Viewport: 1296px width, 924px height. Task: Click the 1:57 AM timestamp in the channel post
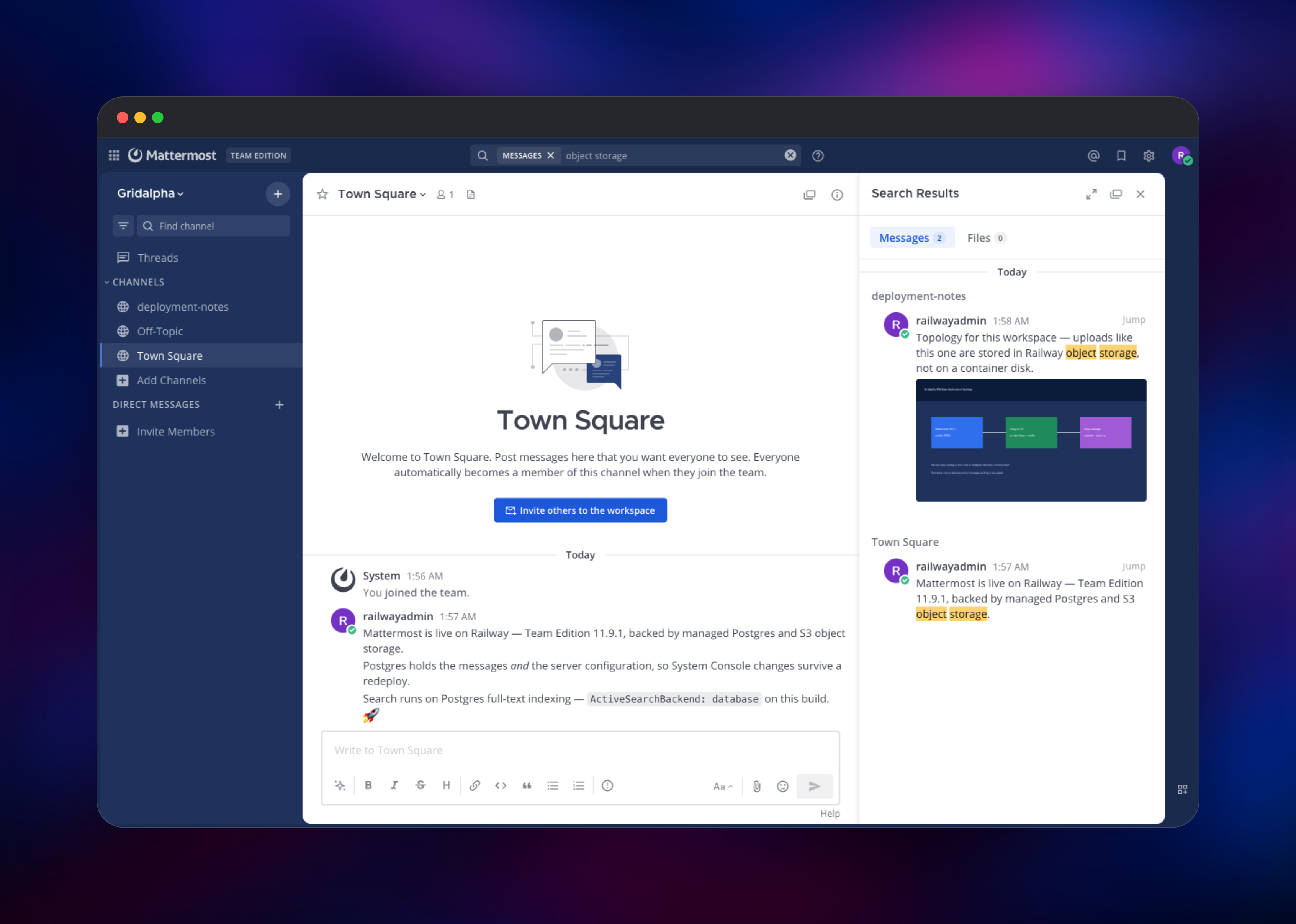[457, 617]
